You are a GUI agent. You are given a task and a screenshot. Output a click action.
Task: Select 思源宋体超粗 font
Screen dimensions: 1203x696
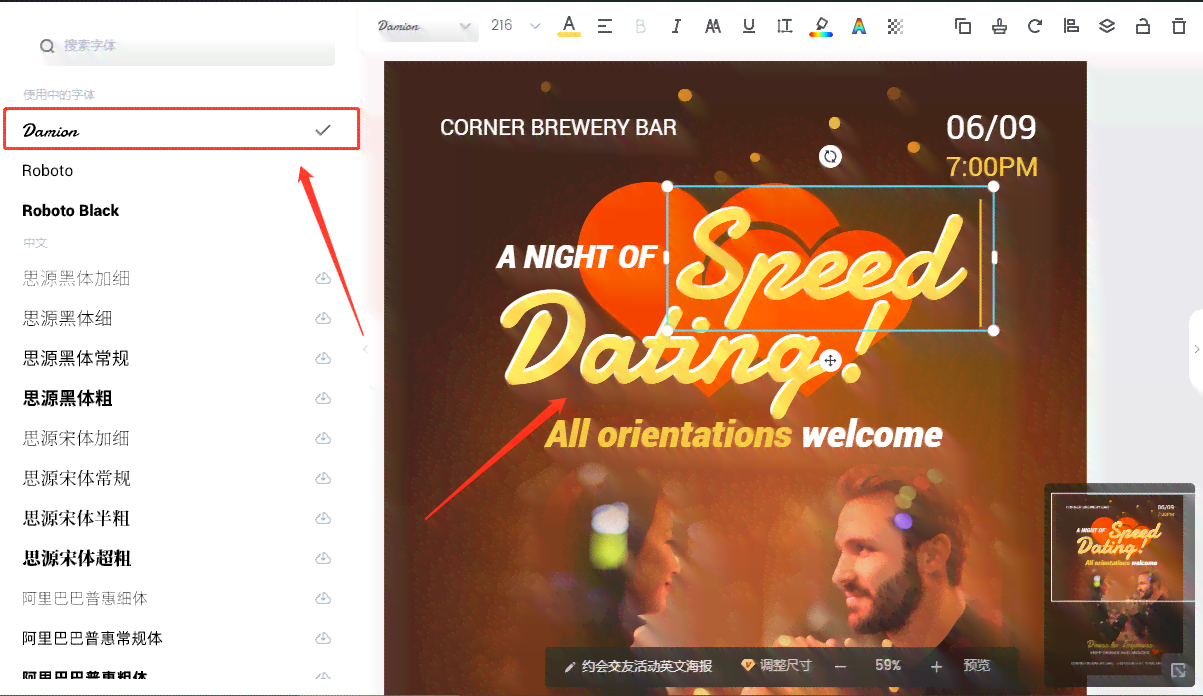[x=77, y=558]
